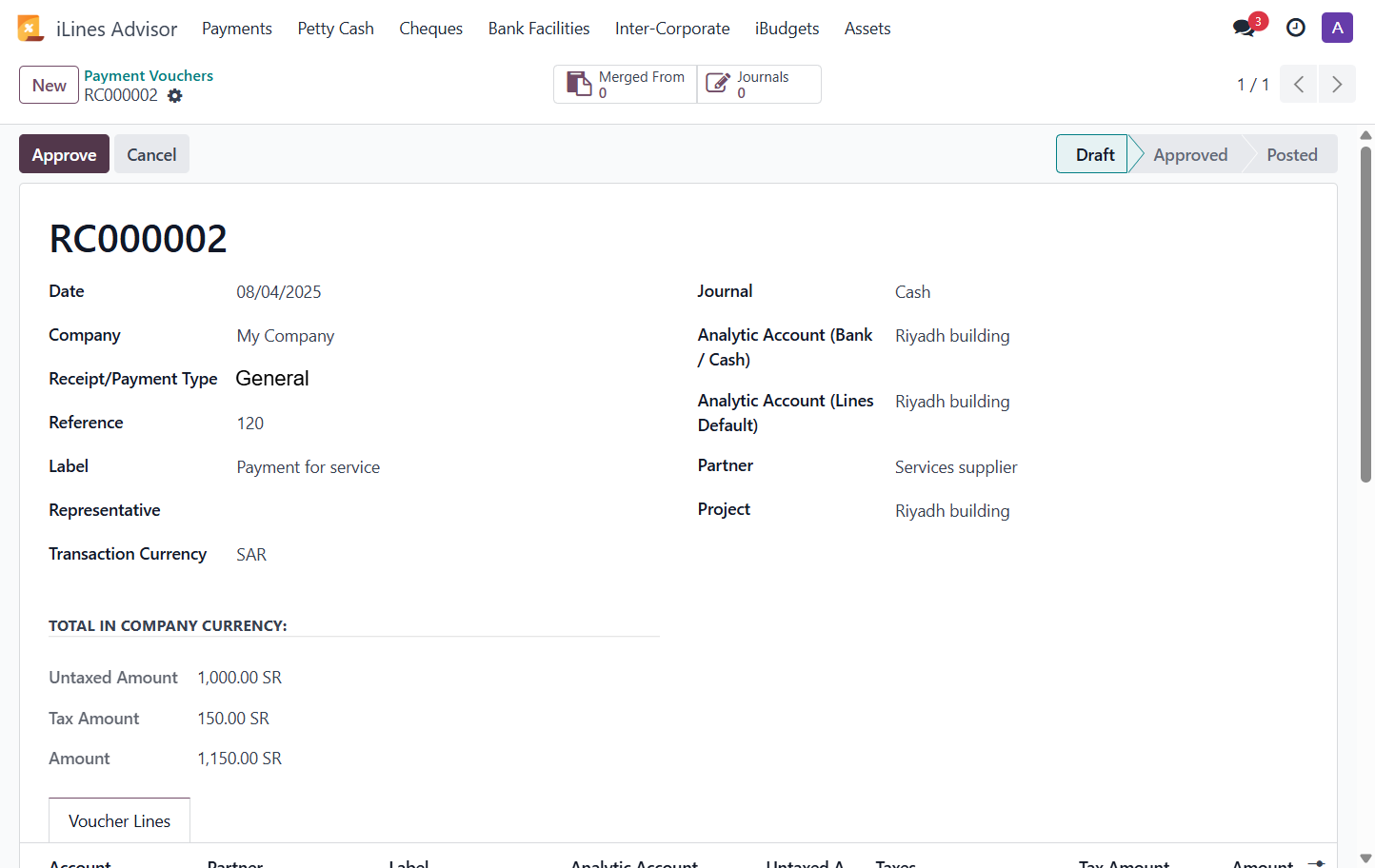Open the Inter-Corporate menu
This screenshot has height=868, width=1375.
click(x=672, y=29)
